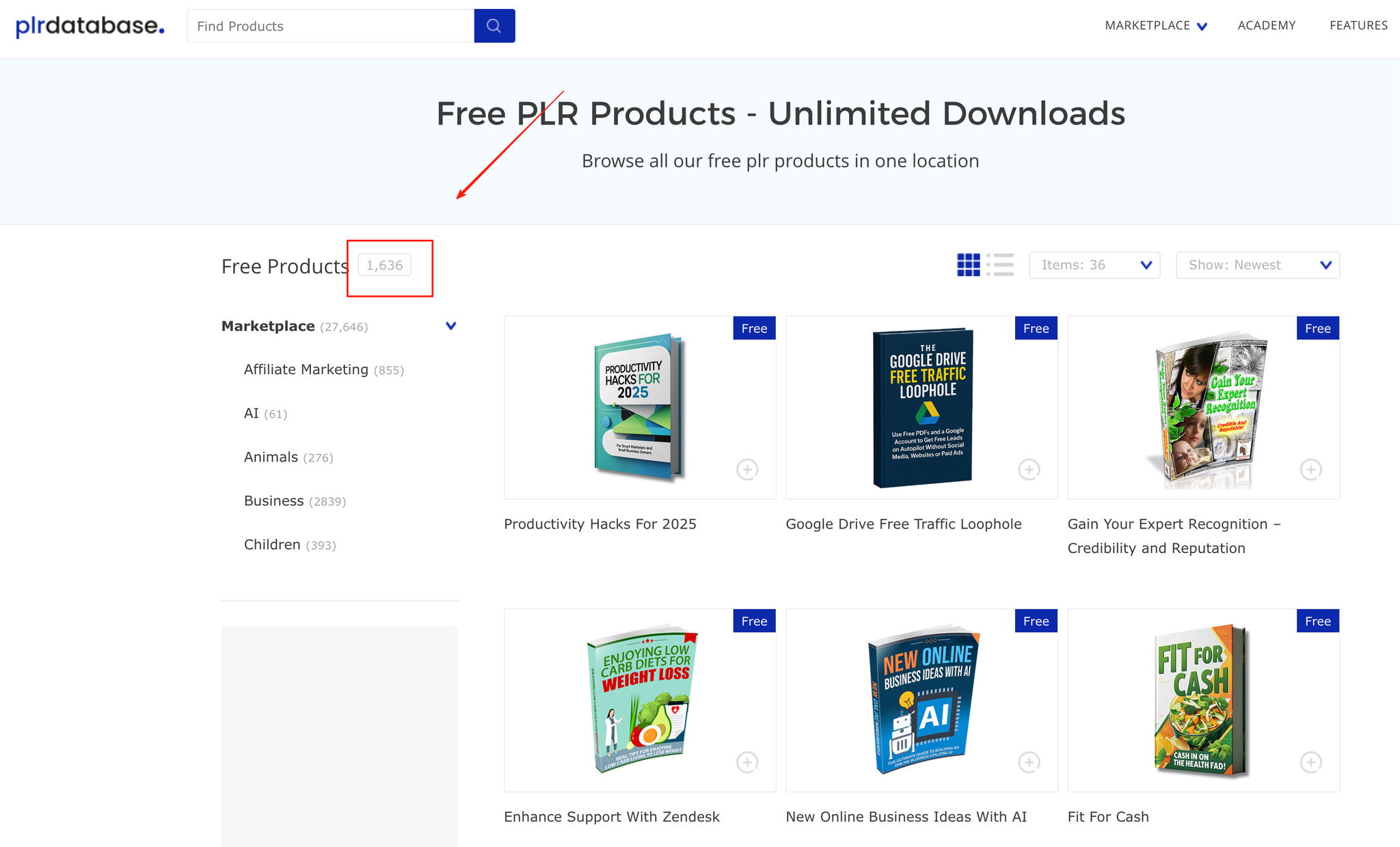Open the Features menu item
Viewport: 1400px width, 847px height.
1358,26
